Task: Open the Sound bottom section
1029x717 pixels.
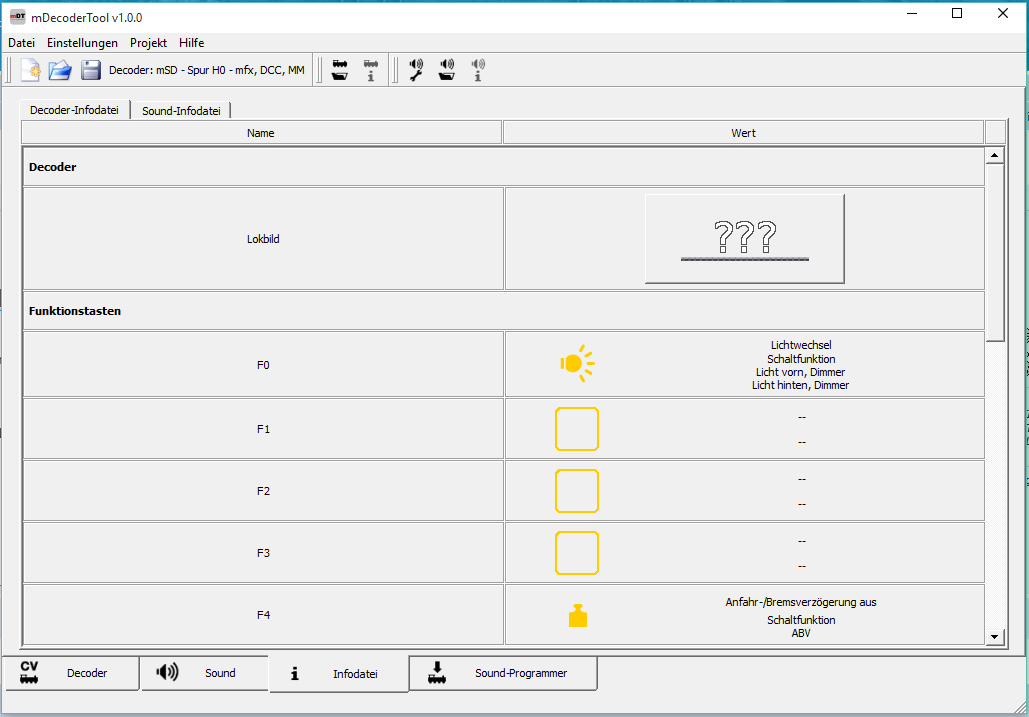Action: coord(204,673)
